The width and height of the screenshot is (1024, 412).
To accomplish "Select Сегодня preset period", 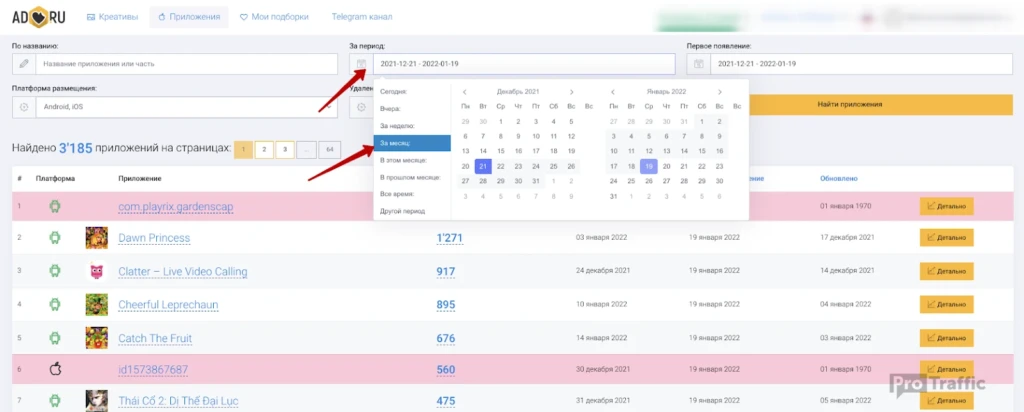I will [x=412, y=92].
